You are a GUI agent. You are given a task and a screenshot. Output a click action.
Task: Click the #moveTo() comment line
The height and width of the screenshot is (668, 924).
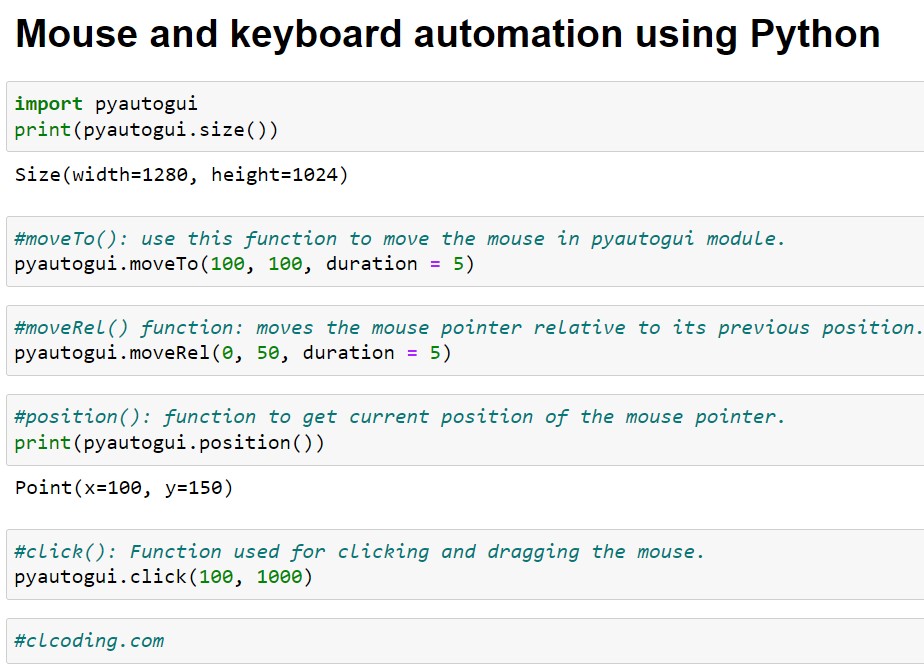pyautogui.click(x=400, y=239)
